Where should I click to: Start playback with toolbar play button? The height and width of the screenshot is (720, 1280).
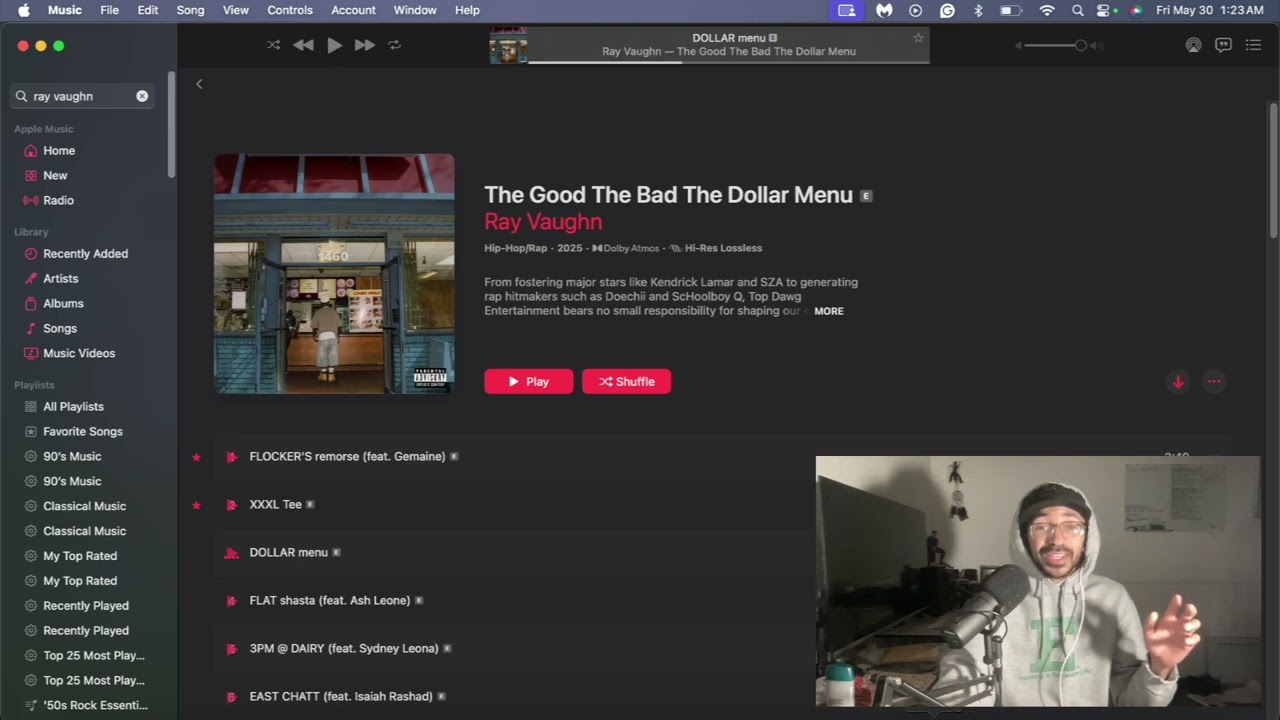point(334,45)
